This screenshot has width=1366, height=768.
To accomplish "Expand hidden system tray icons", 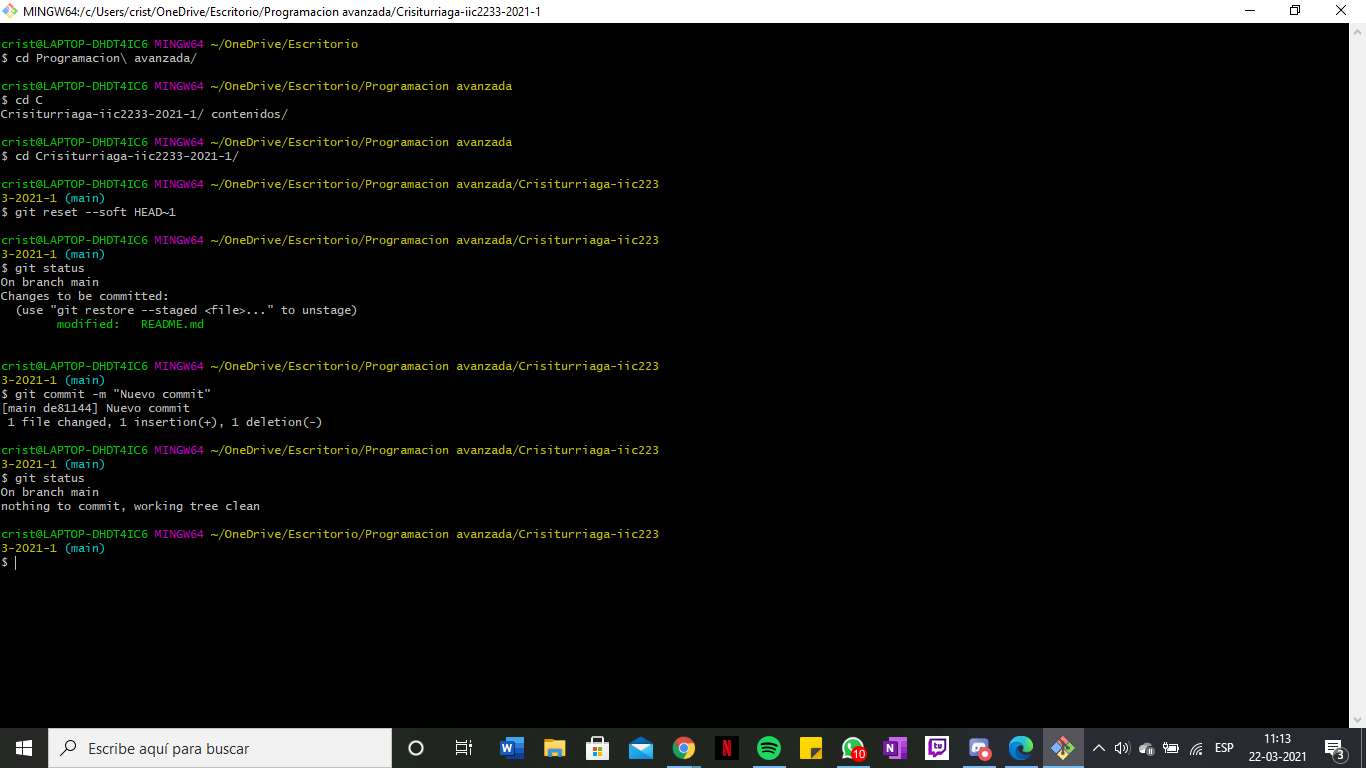I will point(1099,747).
